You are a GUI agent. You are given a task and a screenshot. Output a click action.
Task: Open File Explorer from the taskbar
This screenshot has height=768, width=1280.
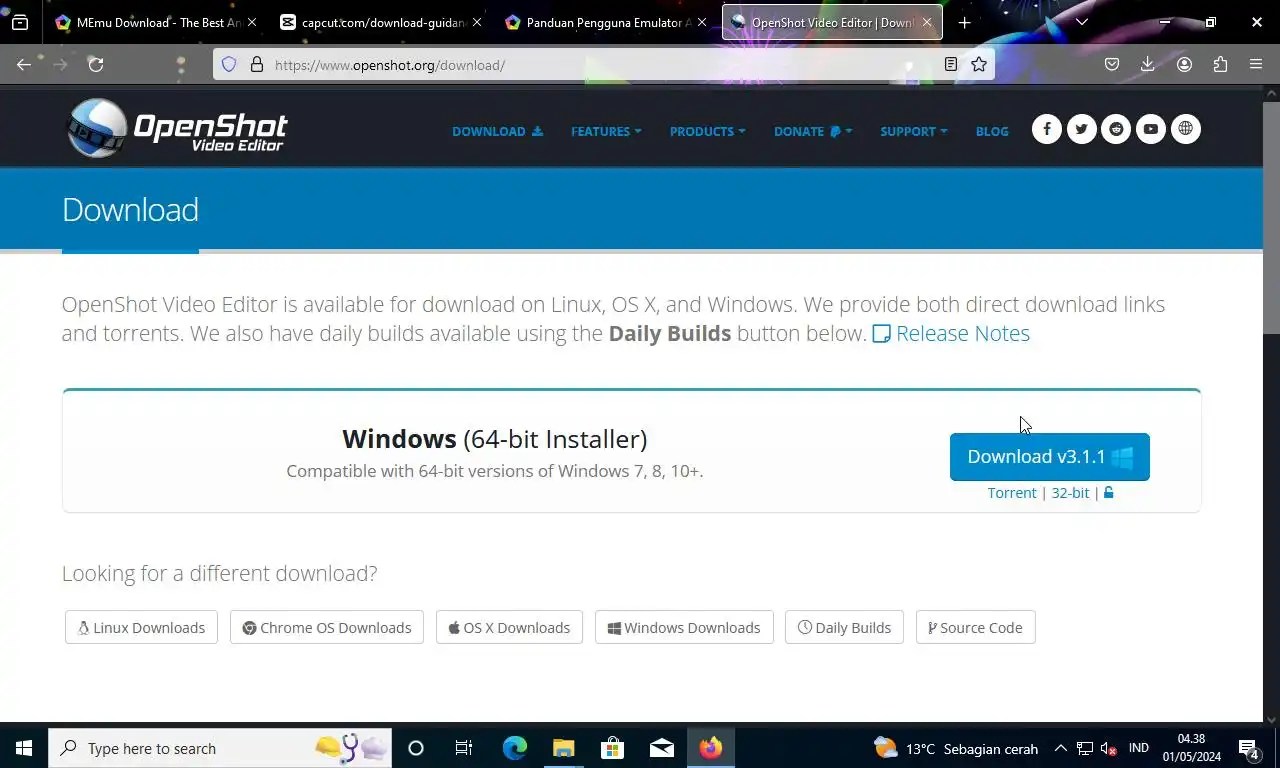tap(564, 748)
